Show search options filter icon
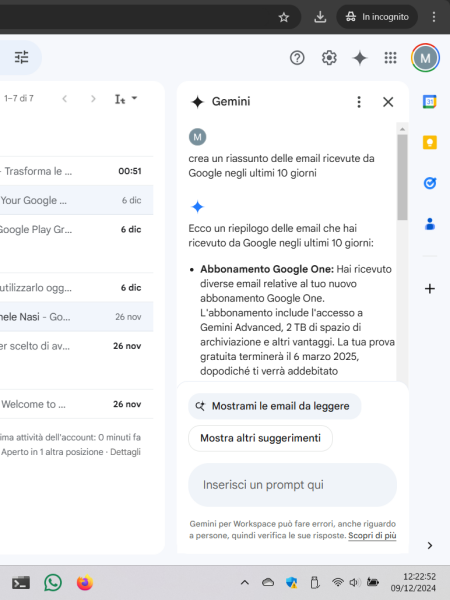 tap(21, 57)
